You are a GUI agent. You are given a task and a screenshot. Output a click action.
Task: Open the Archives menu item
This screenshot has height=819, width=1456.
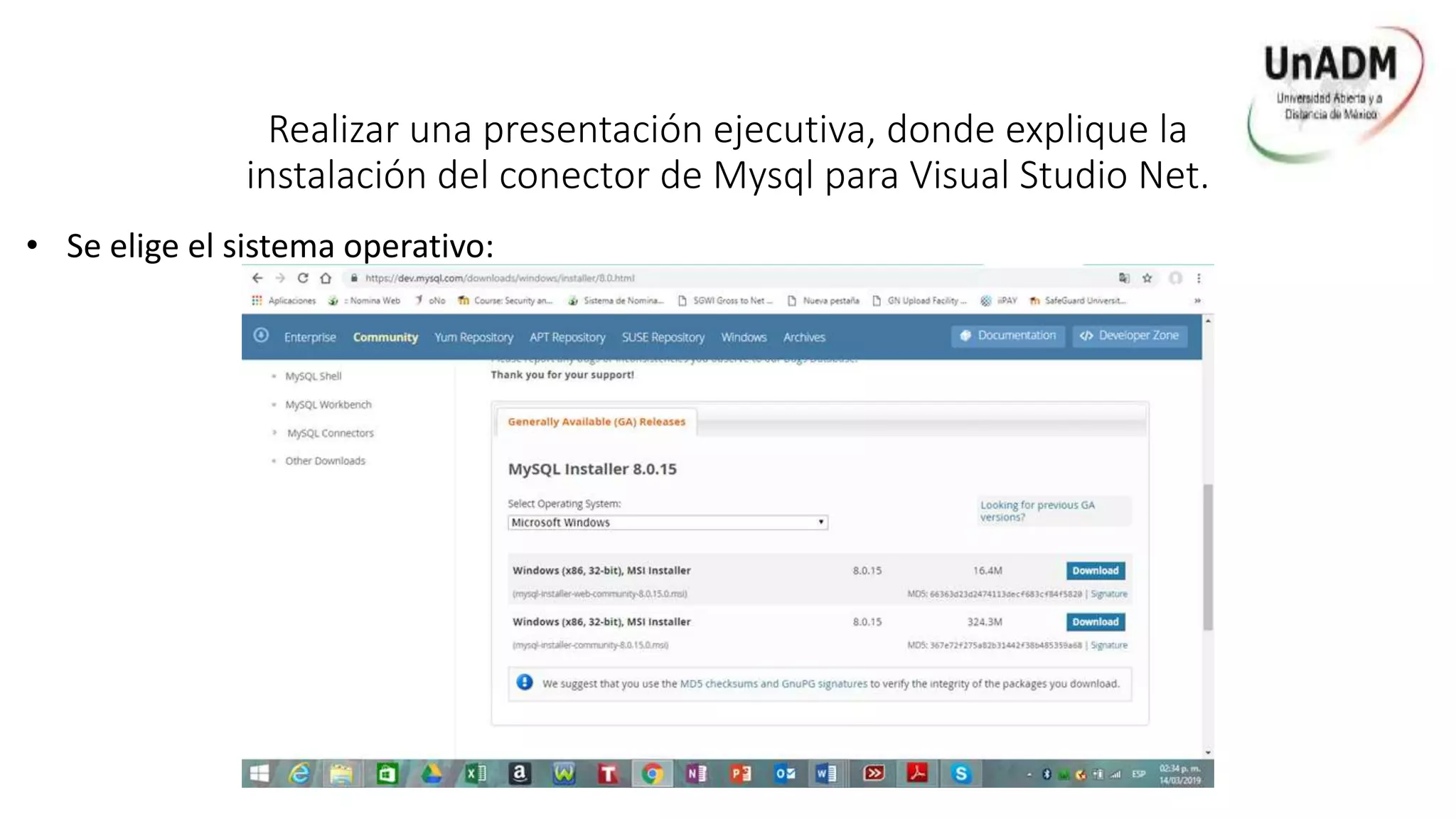[x=804, y=337]
